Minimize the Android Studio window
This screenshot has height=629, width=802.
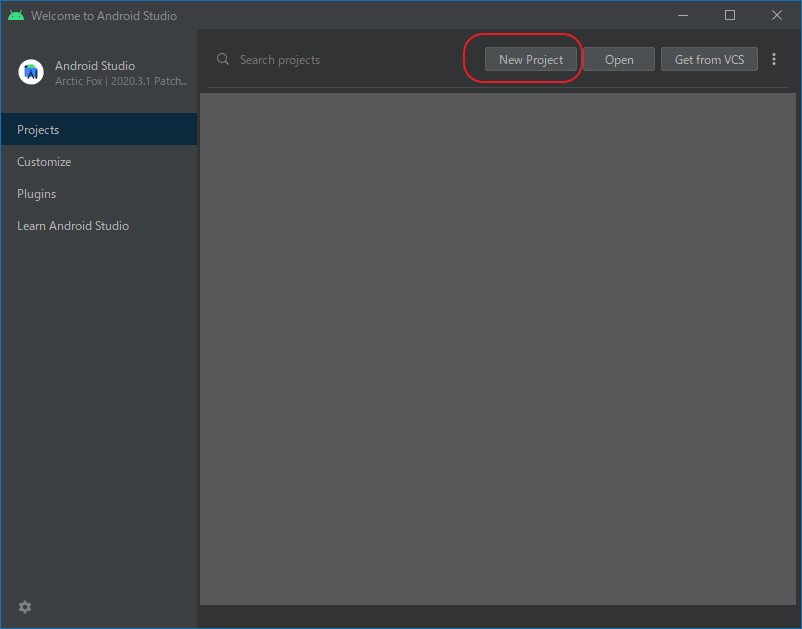(682, 15)
